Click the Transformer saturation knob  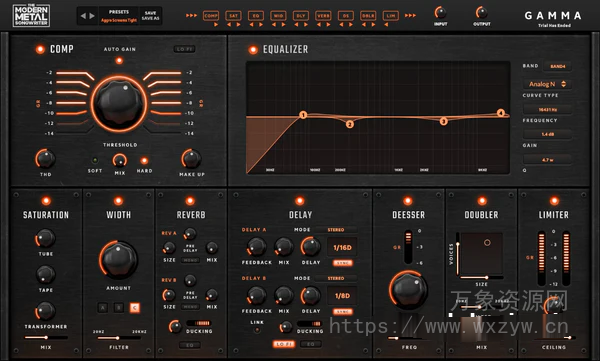(x=46, y=311)
